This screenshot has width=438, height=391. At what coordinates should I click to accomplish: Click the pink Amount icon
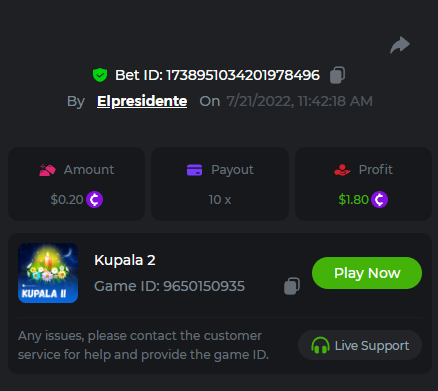pos(47,170)
